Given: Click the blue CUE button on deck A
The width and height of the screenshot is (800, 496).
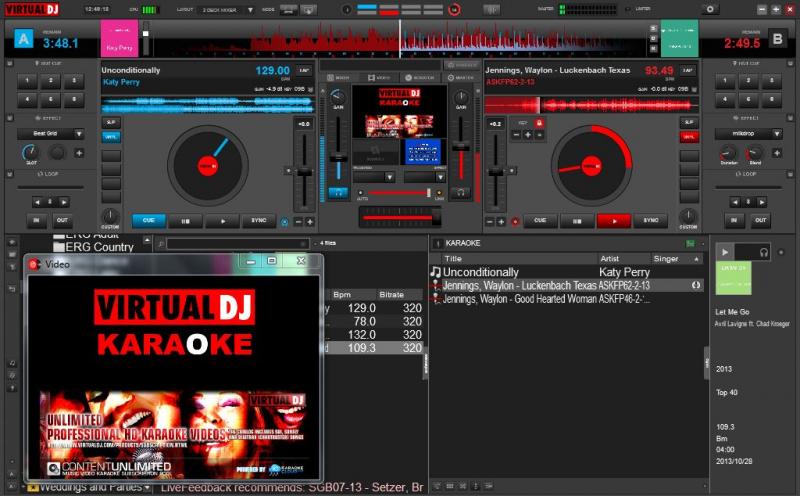Looking at the screenshot, I should pos(148,220).
